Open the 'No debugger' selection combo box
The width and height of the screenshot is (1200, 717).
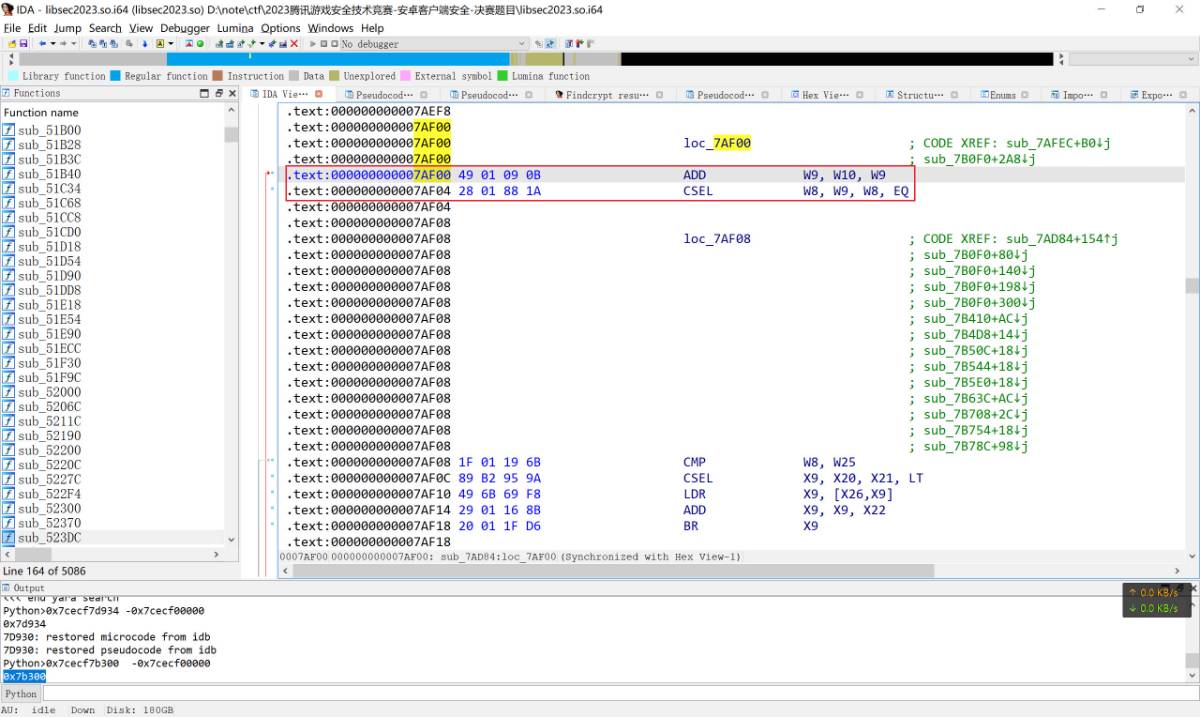pyautogui.click(x=434, y=44)
